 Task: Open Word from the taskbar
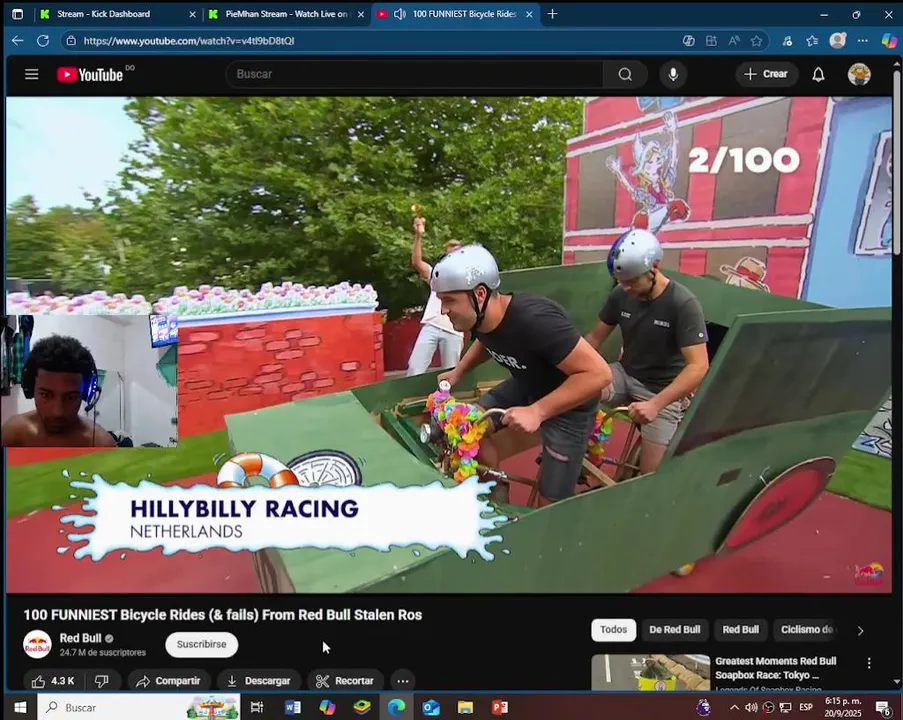click(293, 707)
